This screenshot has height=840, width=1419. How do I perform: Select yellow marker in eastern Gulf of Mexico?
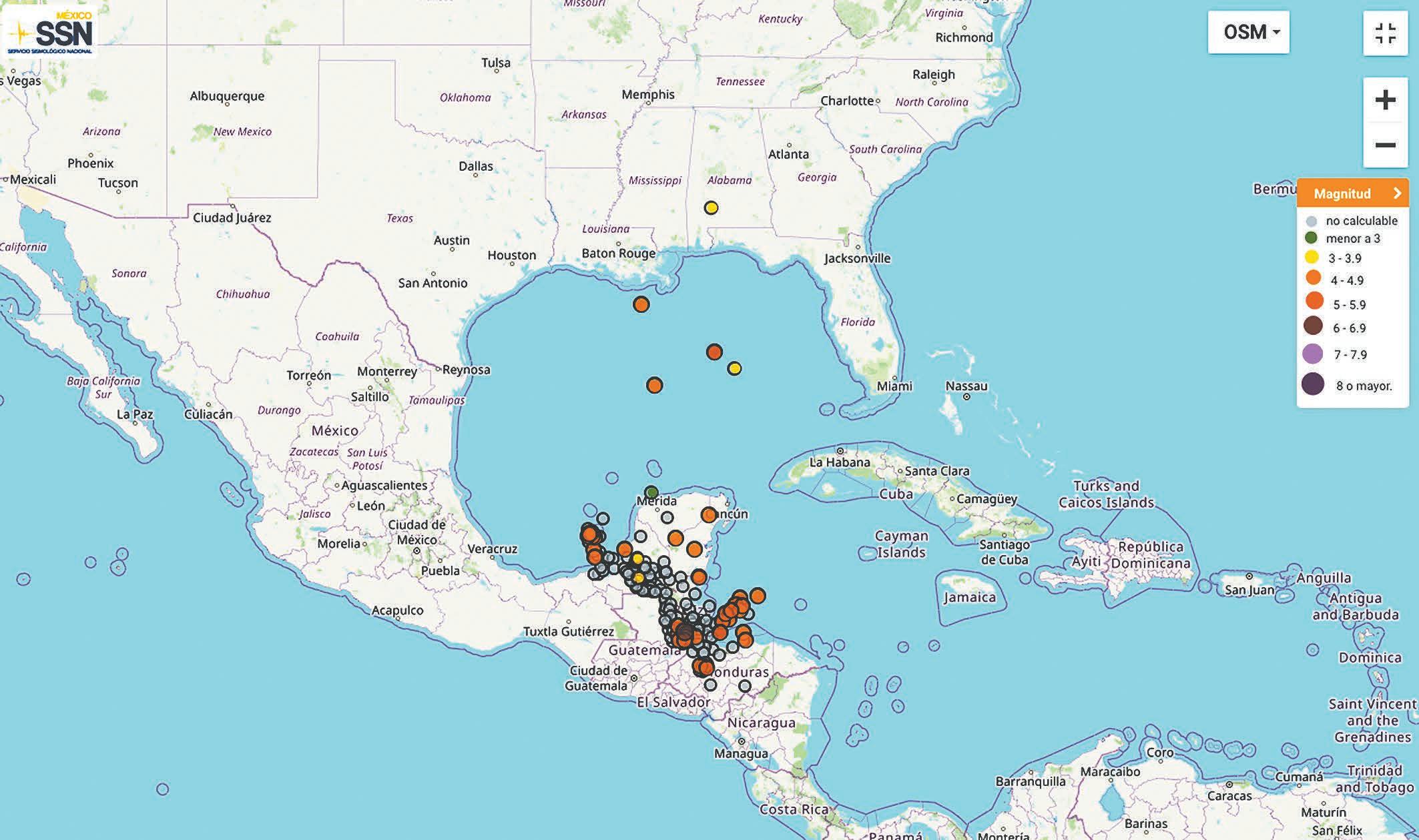pos(734,368)
